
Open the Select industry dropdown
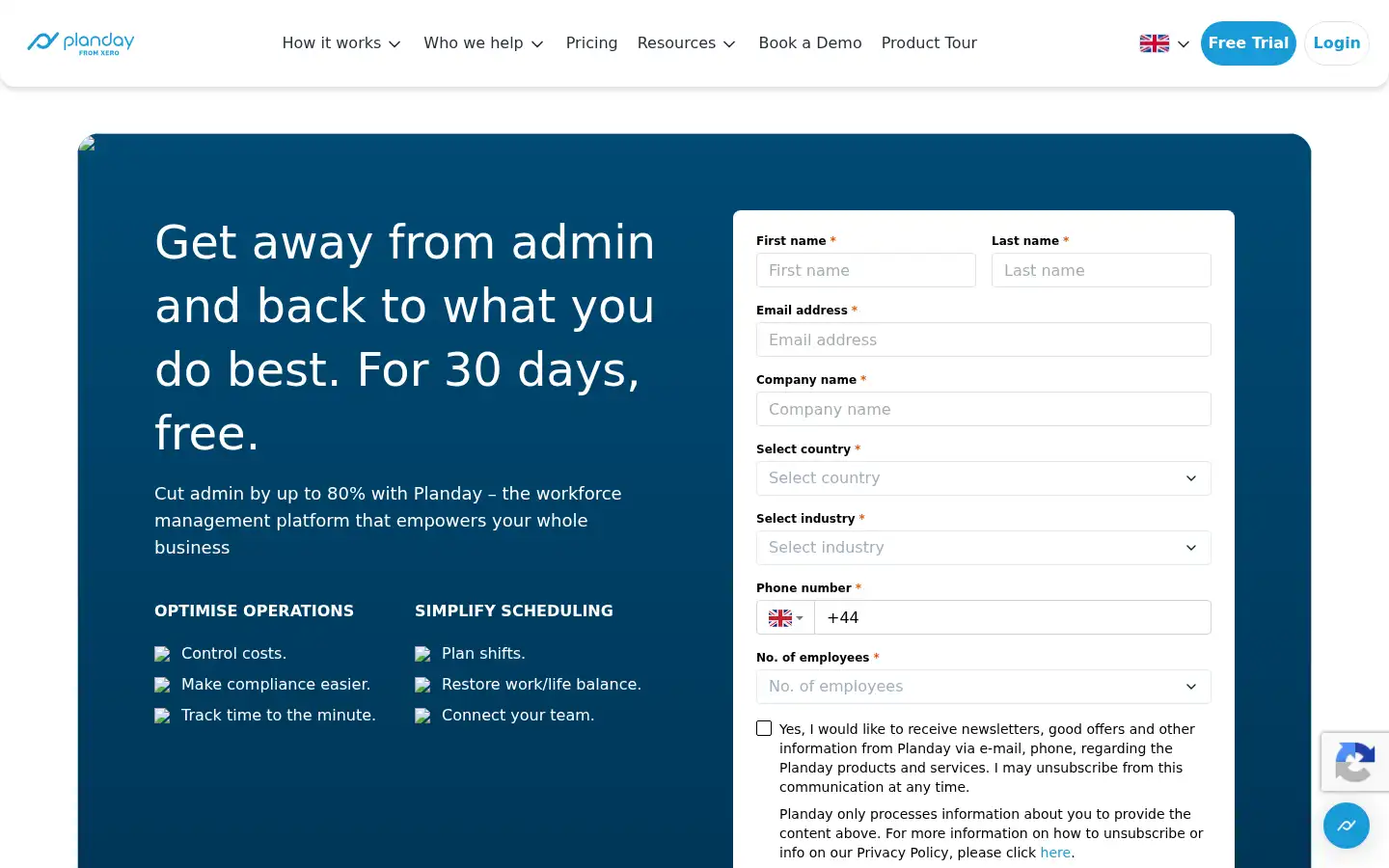click(x=984, y=548)
